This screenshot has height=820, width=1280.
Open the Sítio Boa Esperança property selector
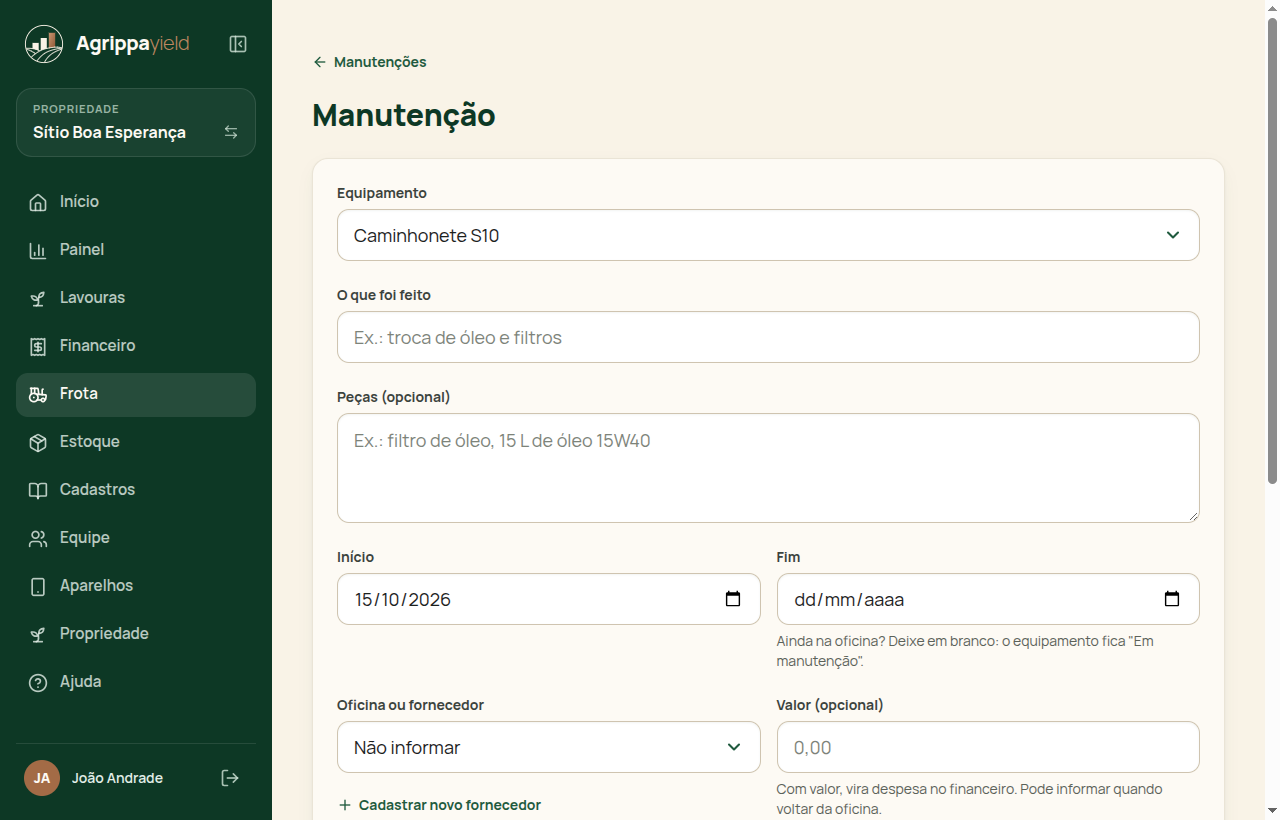(136, 123)
